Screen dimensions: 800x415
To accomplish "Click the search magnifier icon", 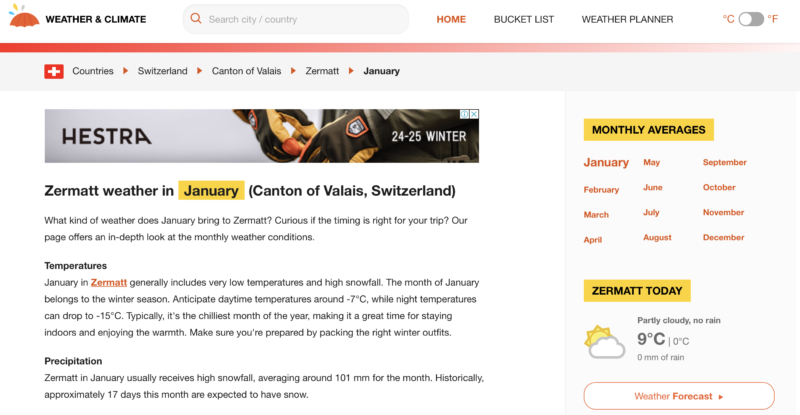I will tap(195, 19).
